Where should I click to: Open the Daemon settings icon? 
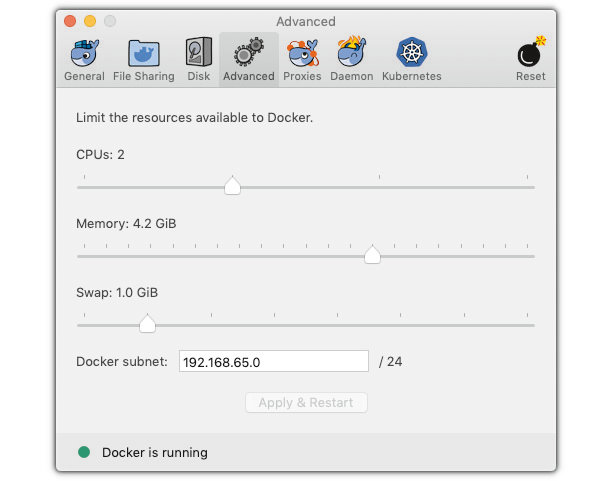click(x=351, y=53)
